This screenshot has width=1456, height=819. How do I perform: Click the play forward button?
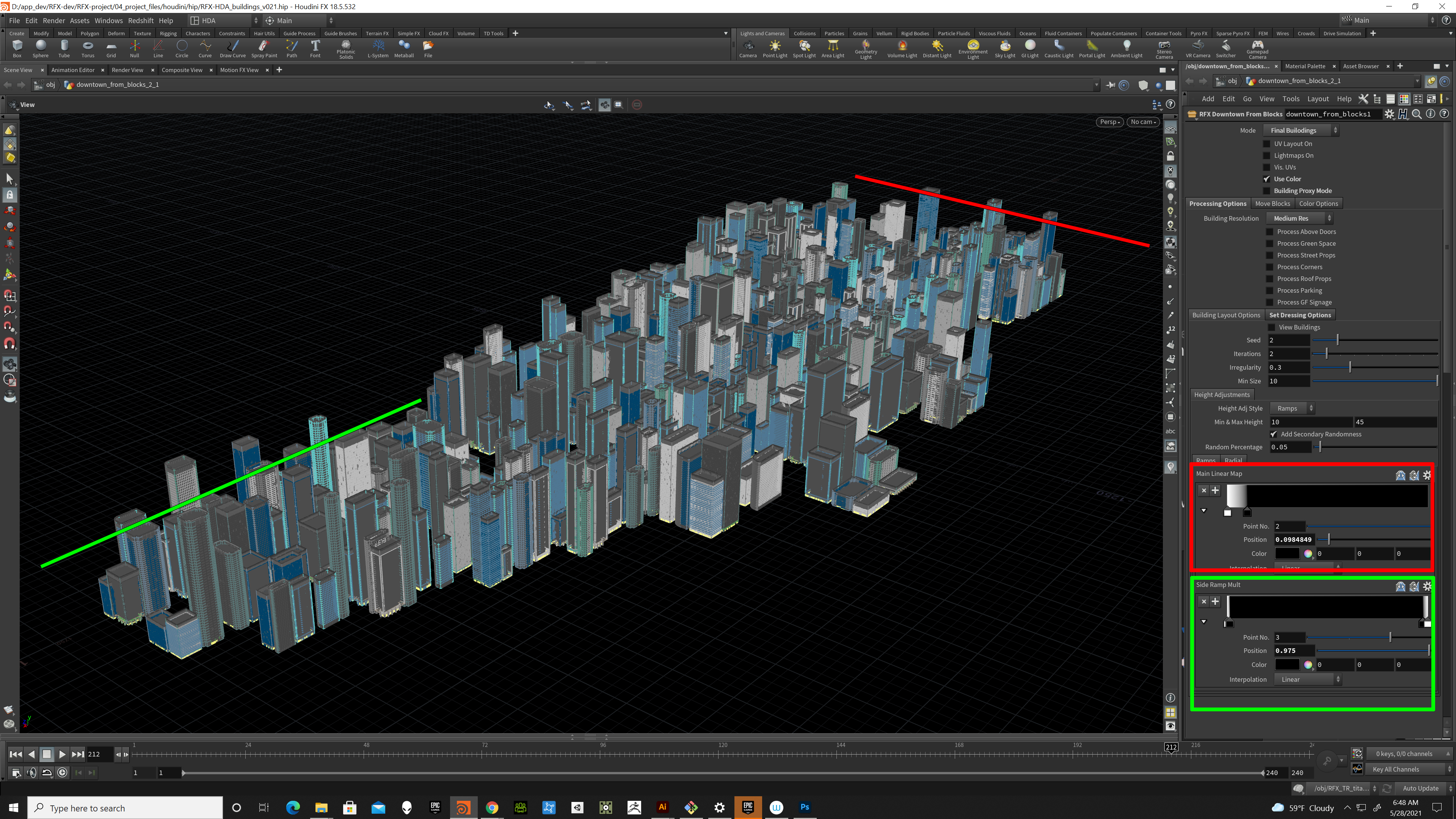coord(62,754)
